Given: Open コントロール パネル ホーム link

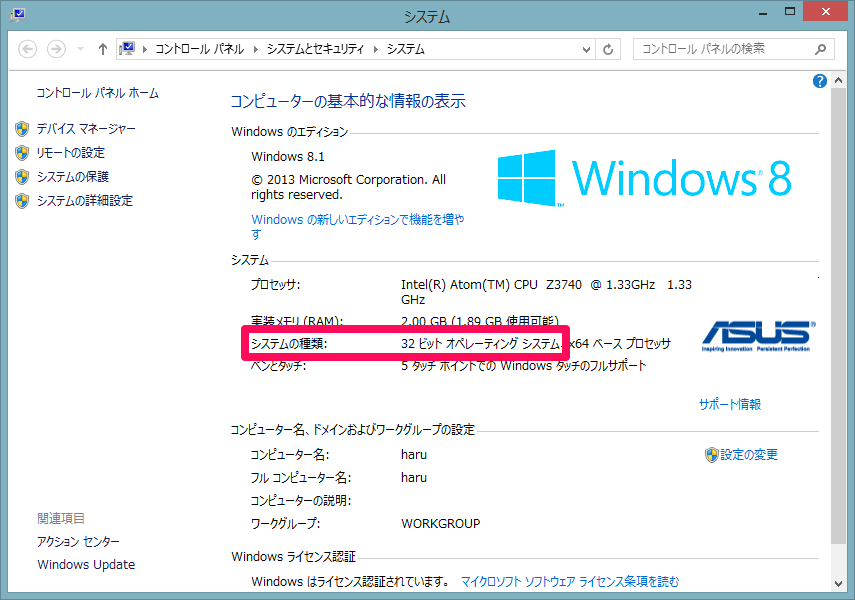Looking at the screenshot, I should tap(98, 93).
